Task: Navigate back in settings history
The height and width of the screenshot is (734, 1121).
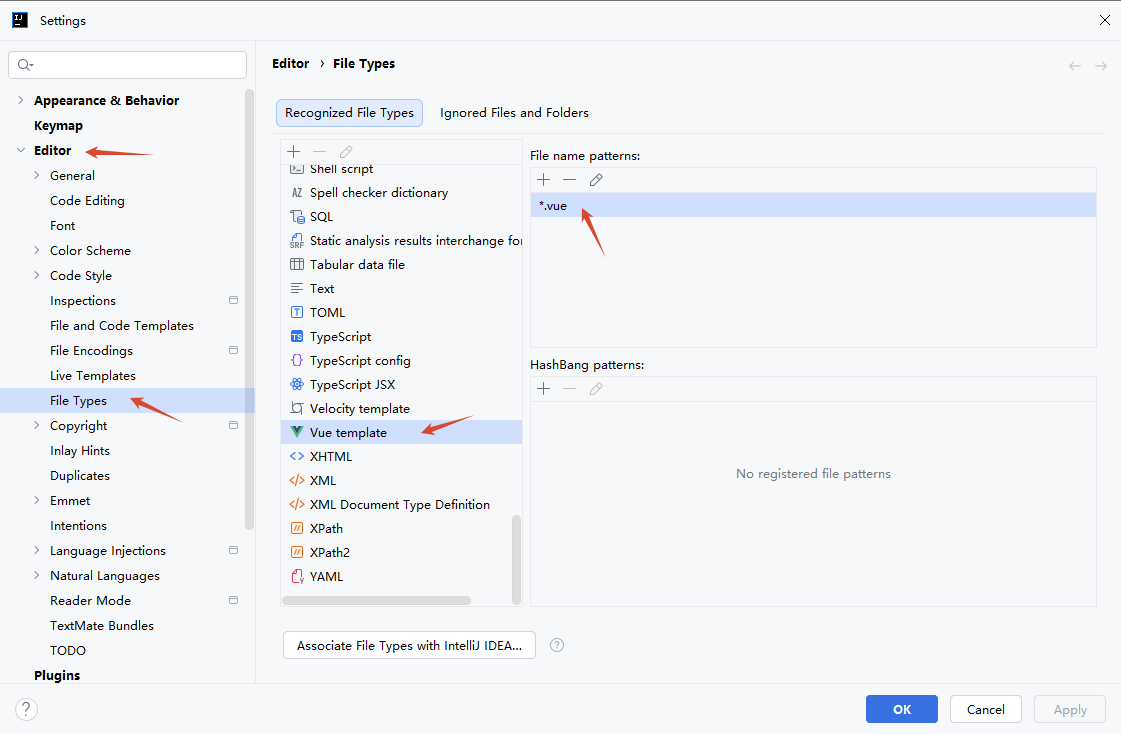Action: coord(1075,66)
